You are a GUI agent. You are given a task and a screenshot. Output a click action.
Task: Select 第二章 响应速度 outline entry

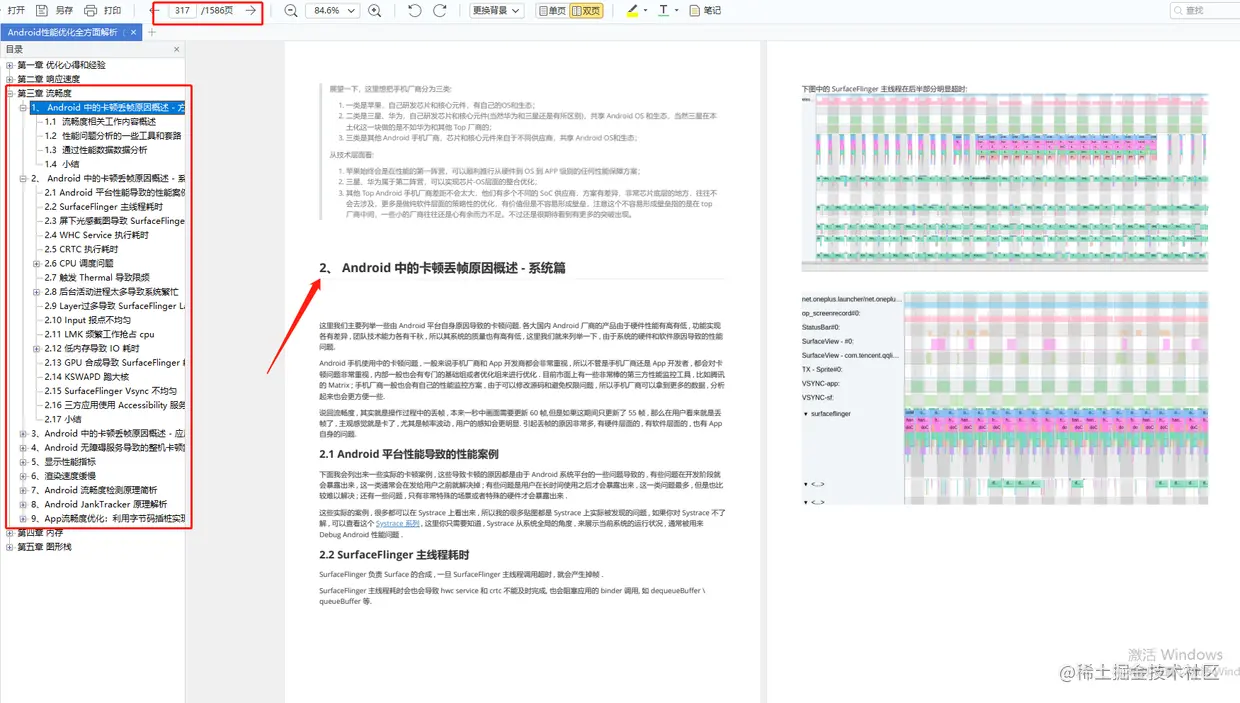point(48,79)
